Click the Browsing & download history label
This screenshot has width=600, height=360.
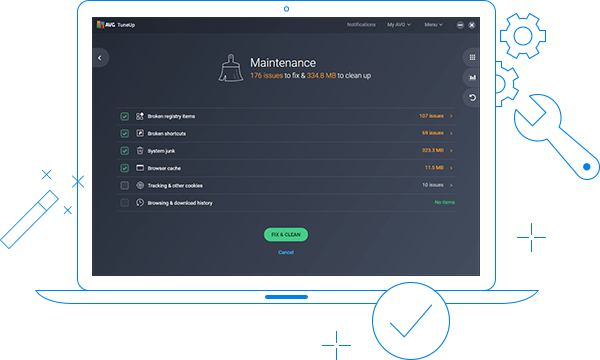point(180,203)
